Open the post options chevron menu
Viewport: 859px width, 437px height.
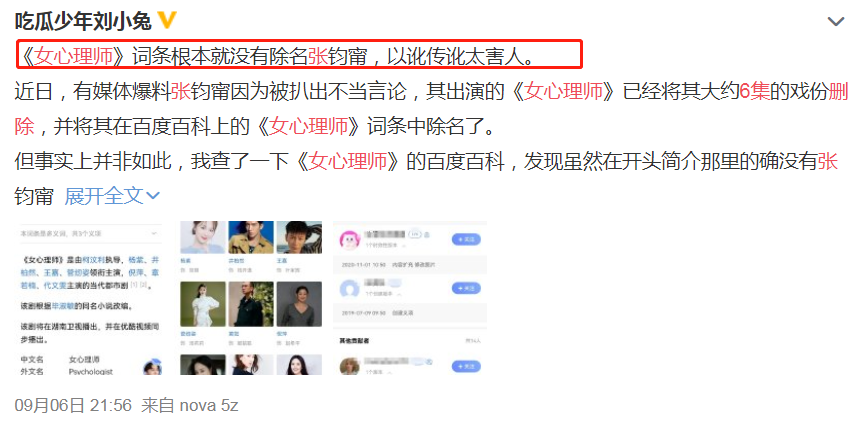pos(835,21)
